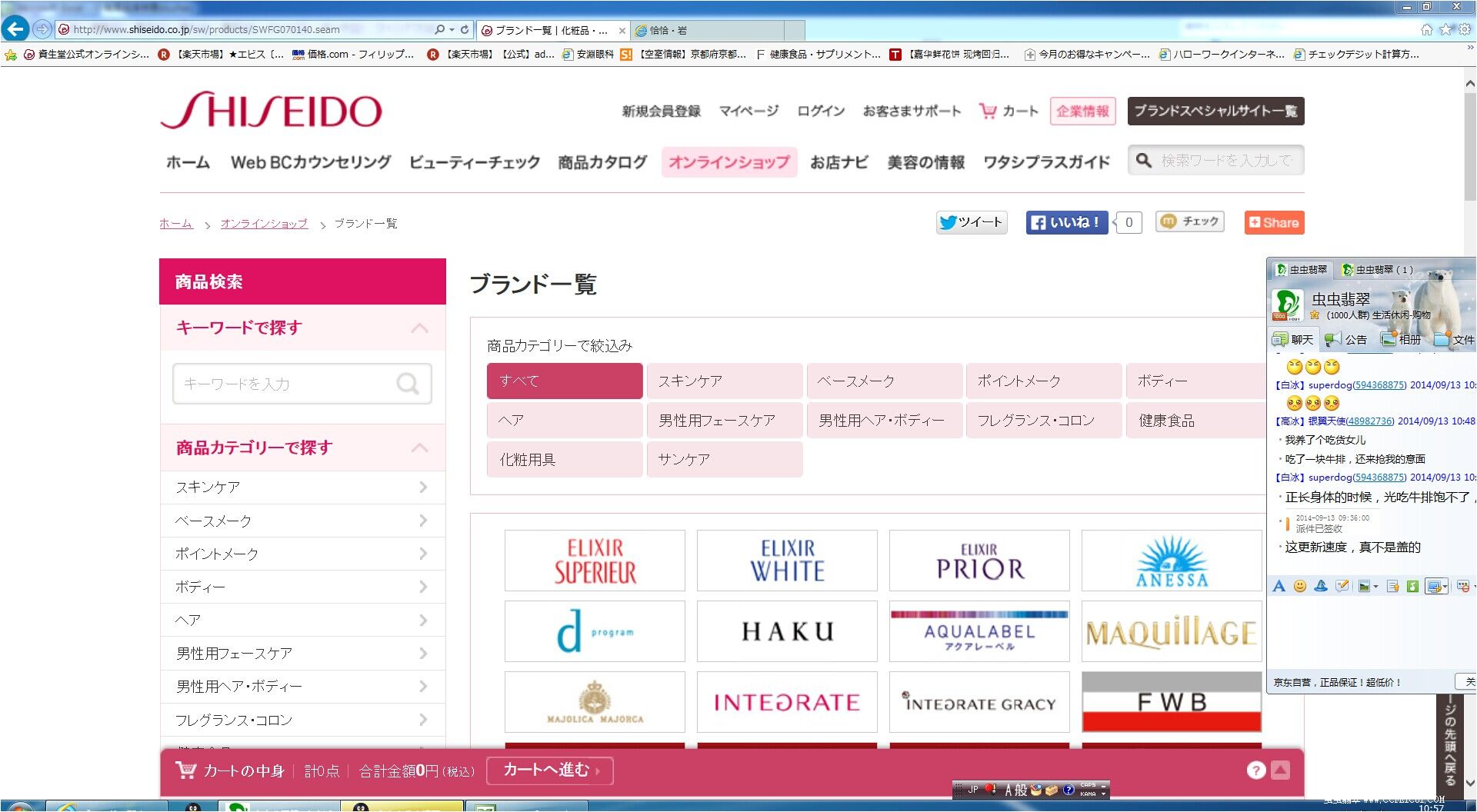The height and width of the screenshot is (812, 1477).
Task: Open the browser favorites star icon
Action: pyautogui.click(x=1445, y=29)
